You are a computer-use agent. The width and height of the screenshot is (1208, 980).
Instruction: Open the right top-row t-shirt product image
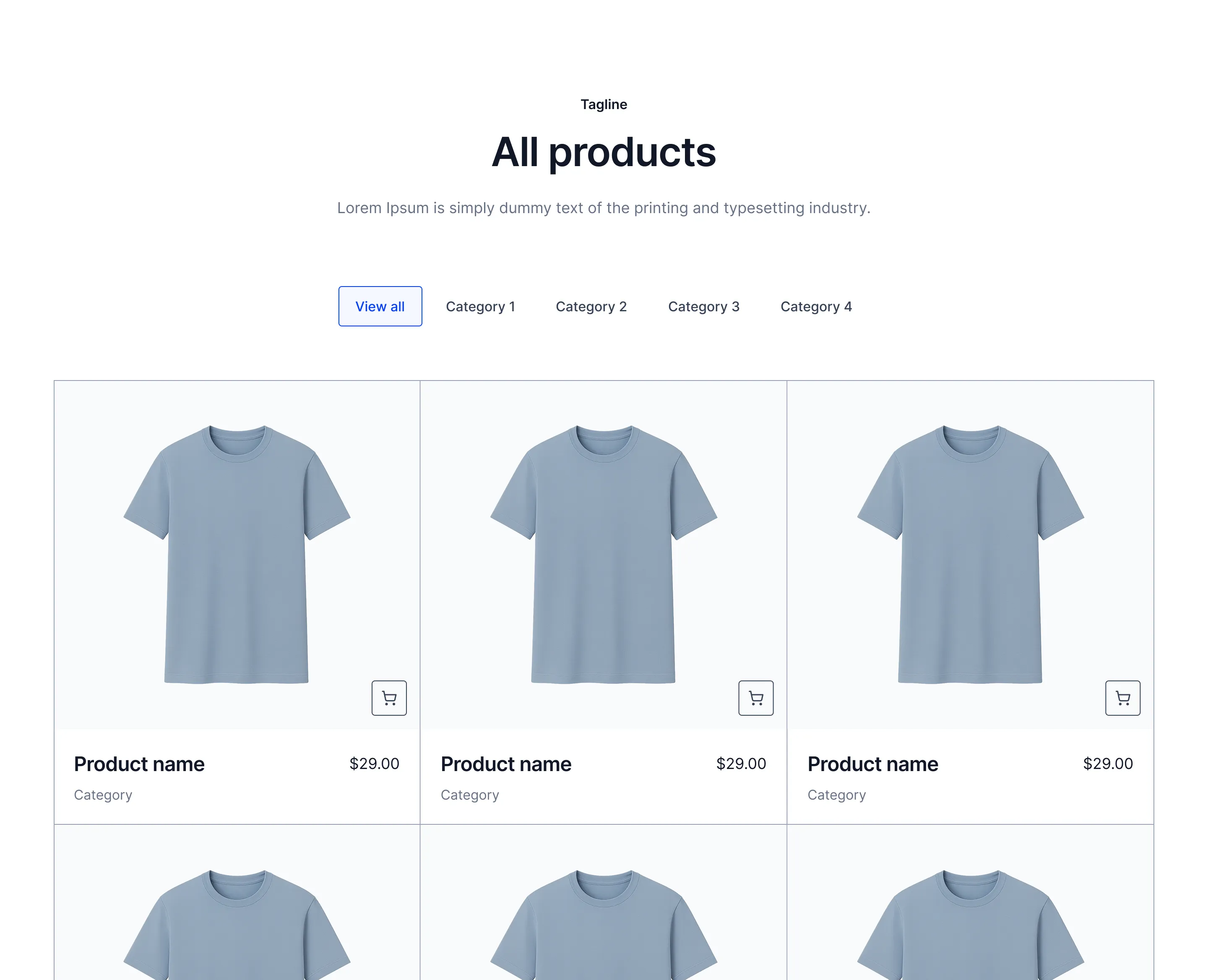pos(970,554)
